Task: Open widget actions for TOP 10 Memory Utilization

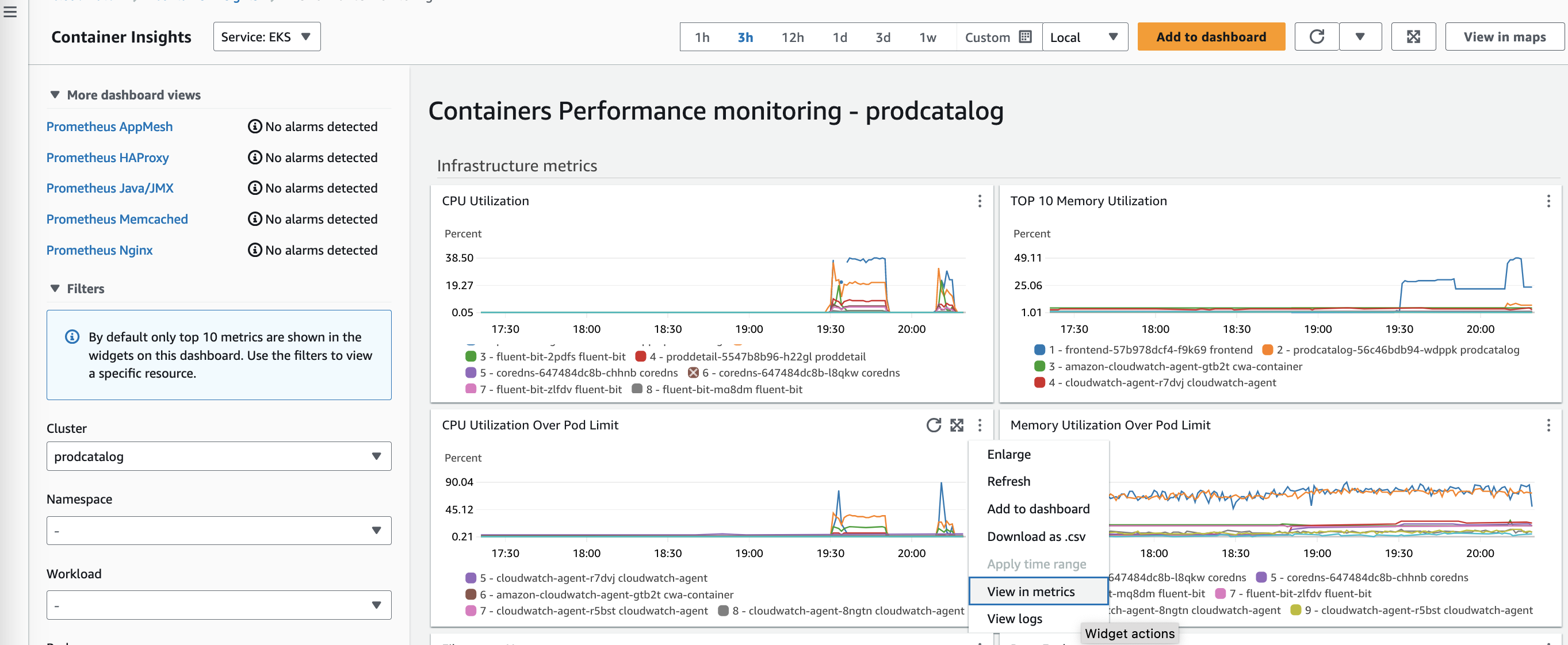Action: coord(1549,201)
